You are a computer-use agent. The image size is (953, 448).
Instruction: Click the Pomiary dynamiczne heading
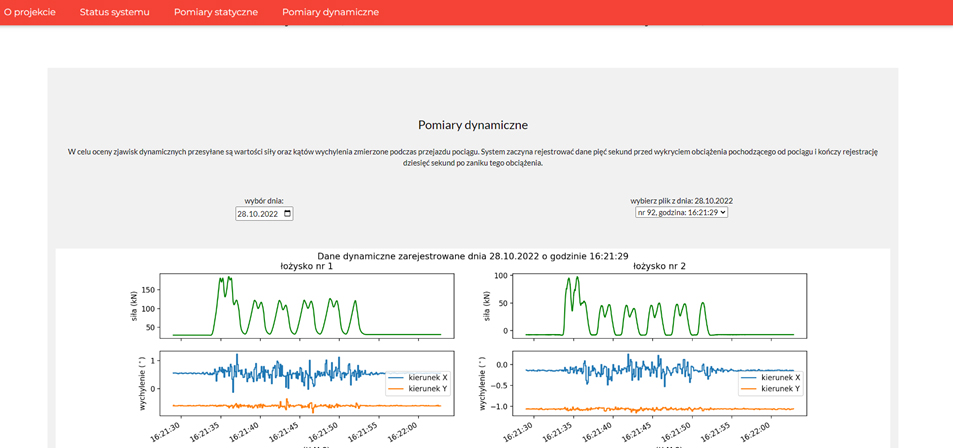click(473, 125)
